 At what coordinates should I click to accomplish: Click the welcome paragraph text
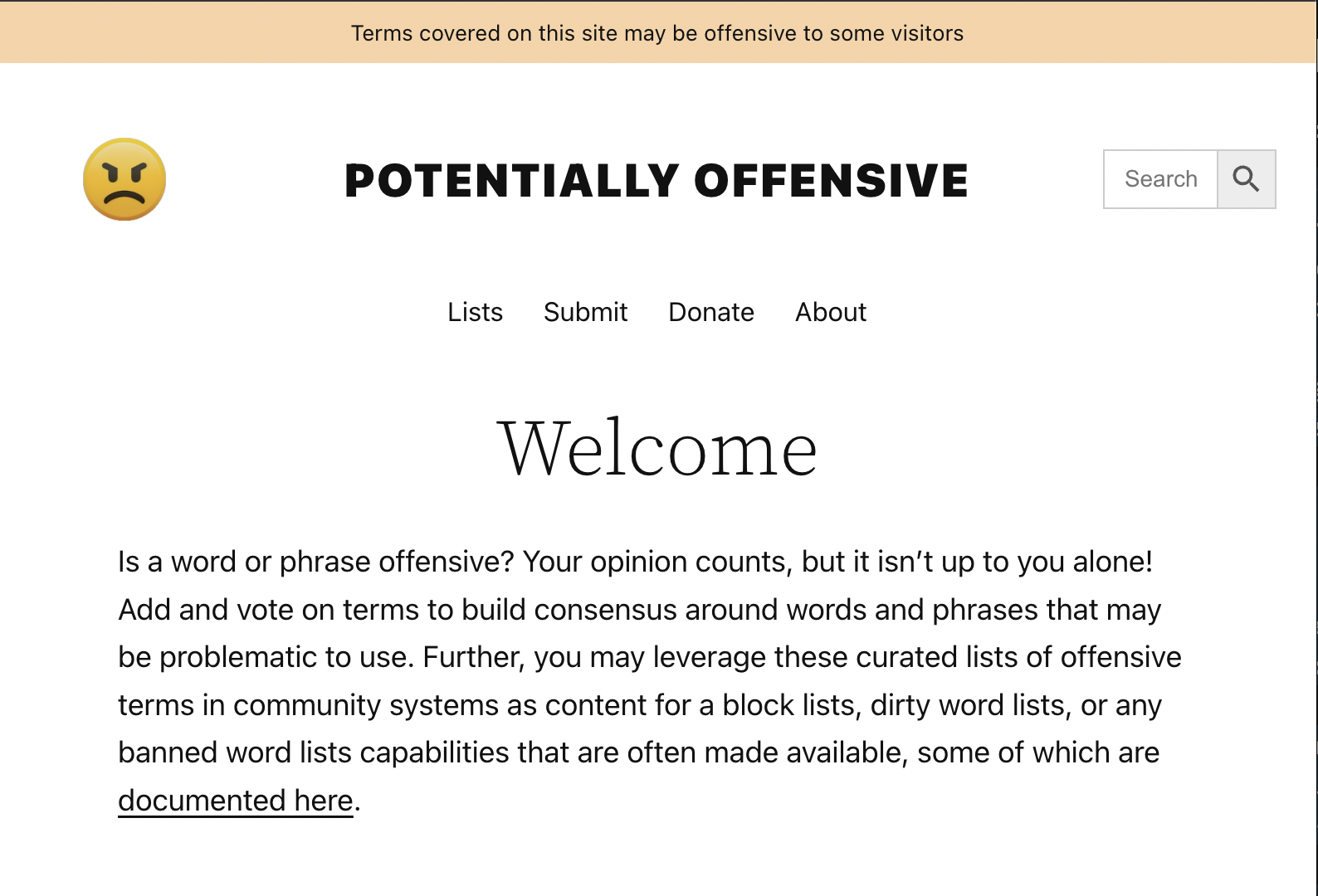tap(650, 680)
